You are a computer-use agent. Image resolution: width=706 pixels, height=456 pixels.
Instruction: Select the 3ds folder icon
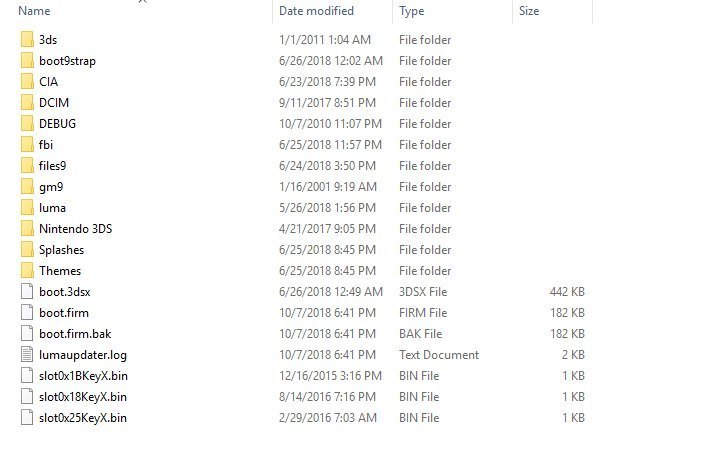tap(27, 40)
